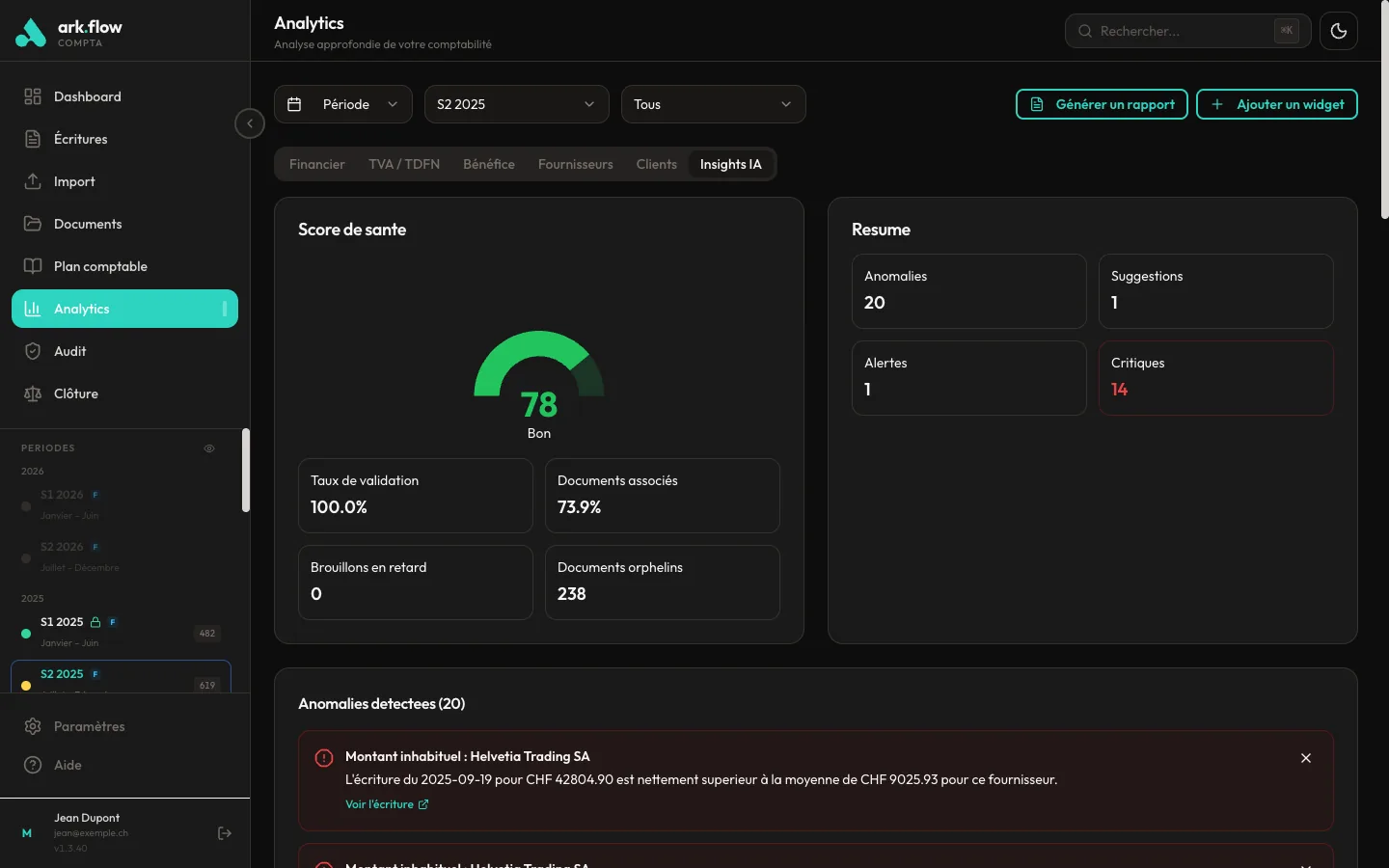Screen dimensions: 1389x868
Task: Switch to the TVA / TDFN tab
Action: point(403,164)
